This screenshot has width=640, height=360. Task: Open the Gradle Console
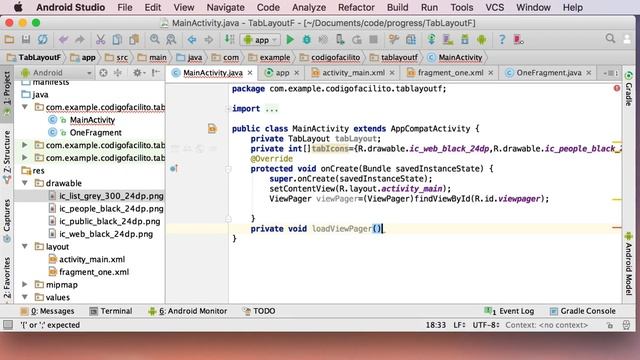[x=582, y=311]
